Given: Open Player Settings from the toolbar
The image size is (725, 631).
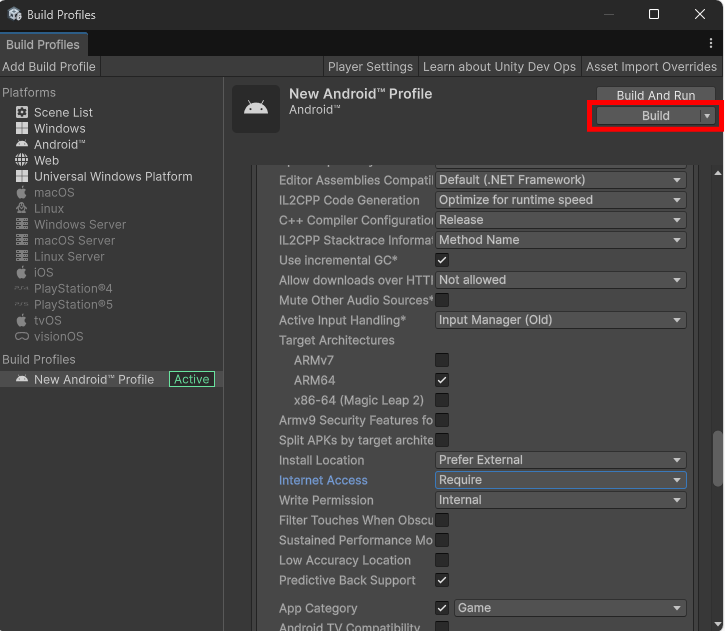Looking at the screenshot, I should (370, 67).
